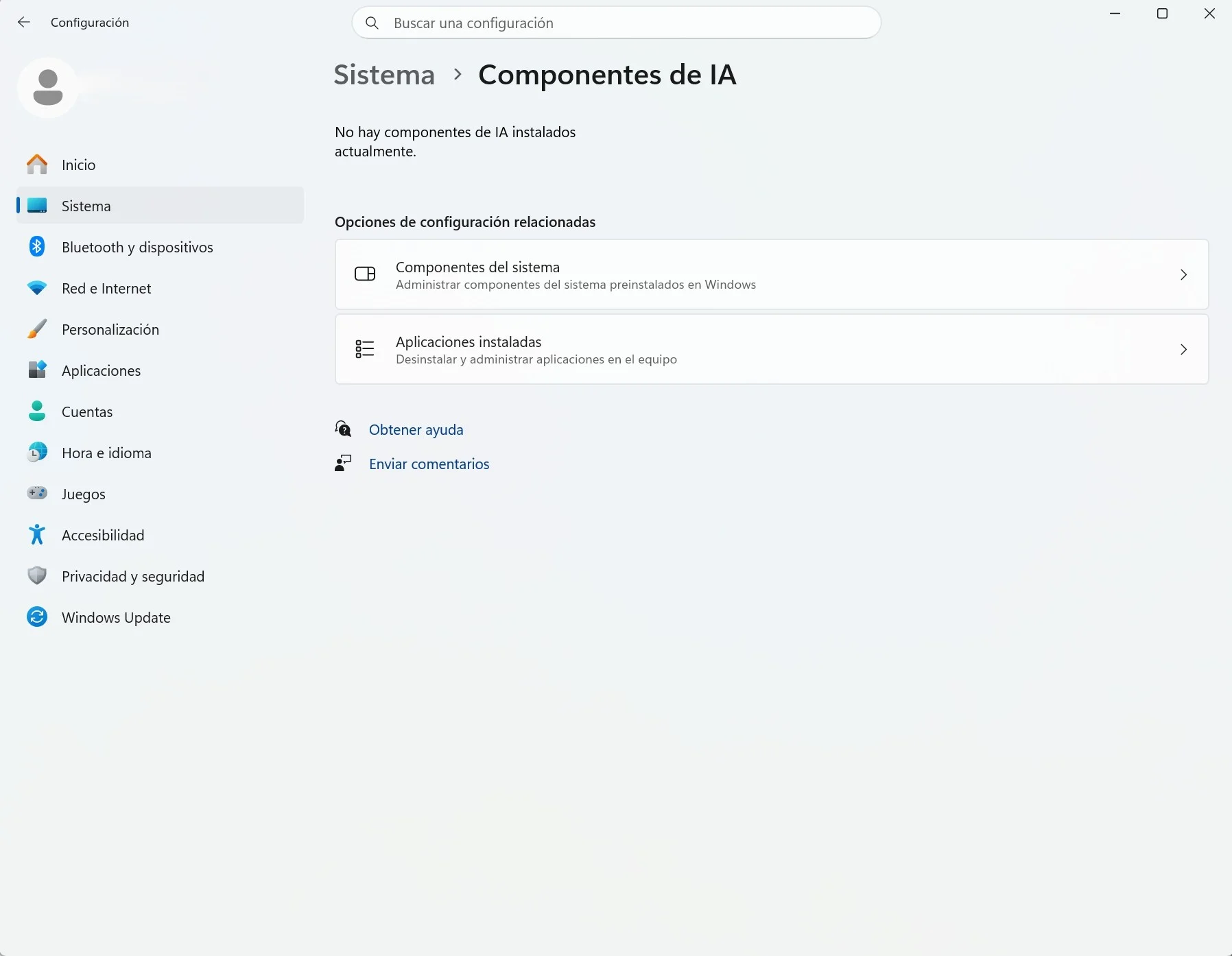
Task: Select the Bluetooth y dispositivos icon
Action: [37, 247]
